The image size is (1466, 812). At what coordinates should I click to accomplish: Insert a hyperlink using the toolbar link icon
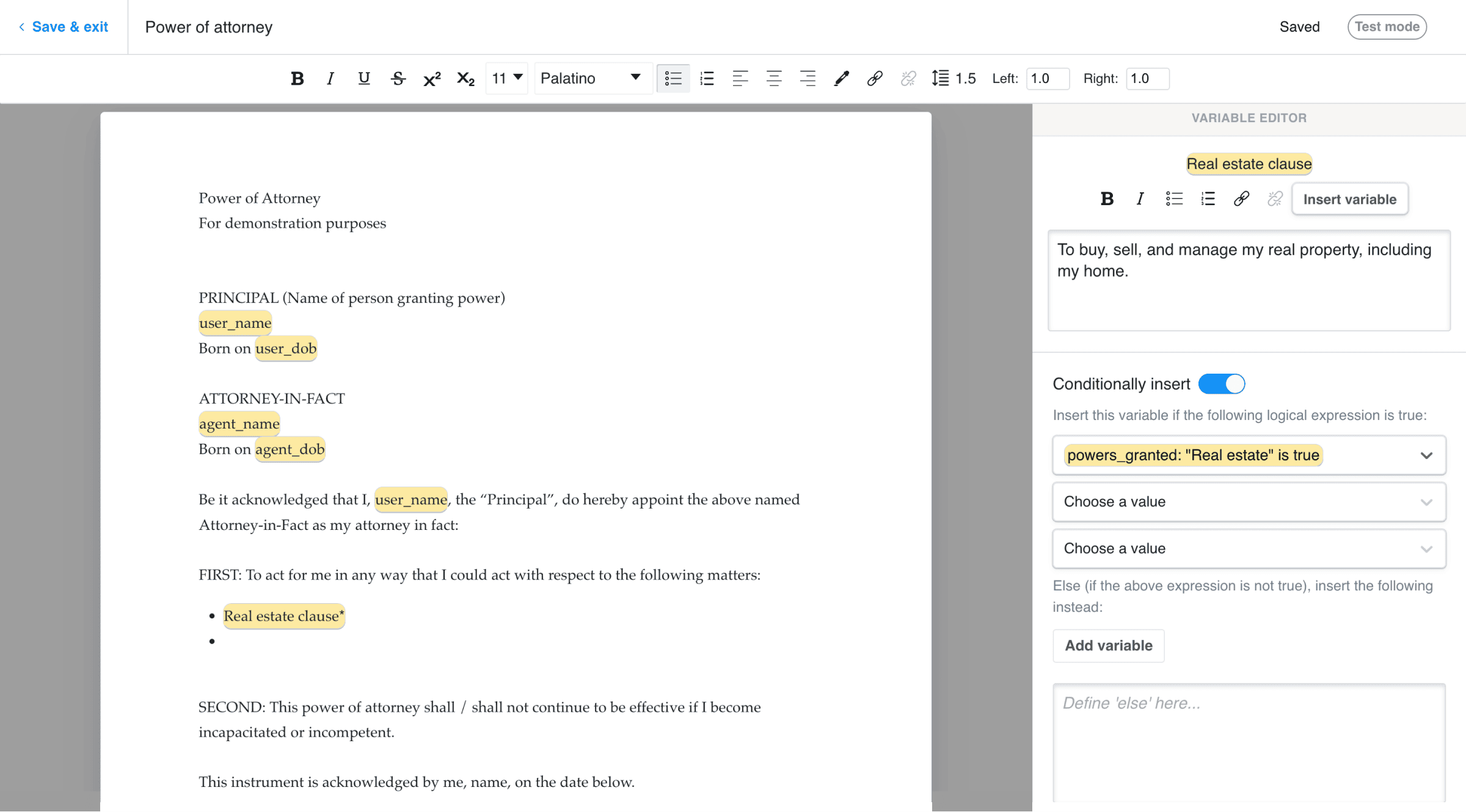(x=874, y=78)
